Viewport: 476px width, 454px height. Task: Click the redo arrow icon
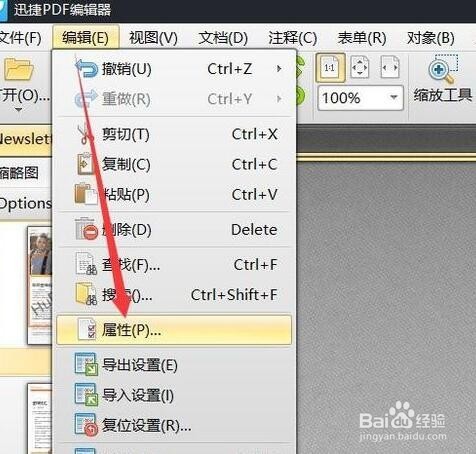86,99
